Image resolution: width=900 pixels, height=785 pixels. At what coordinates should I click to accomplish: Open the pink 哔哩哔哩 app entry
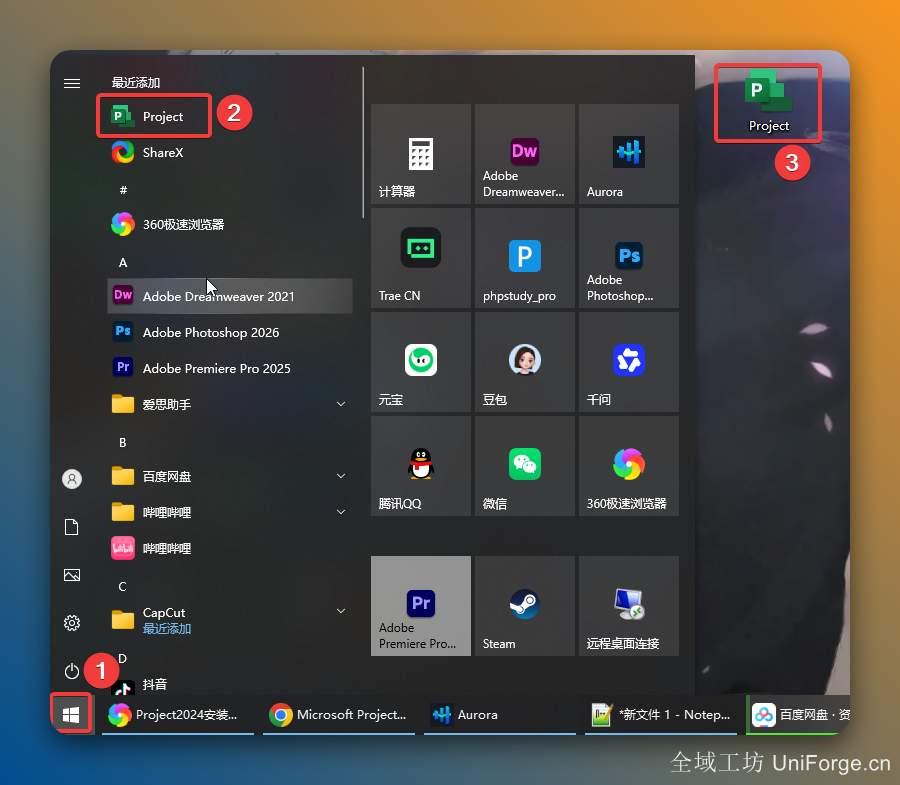230,548
